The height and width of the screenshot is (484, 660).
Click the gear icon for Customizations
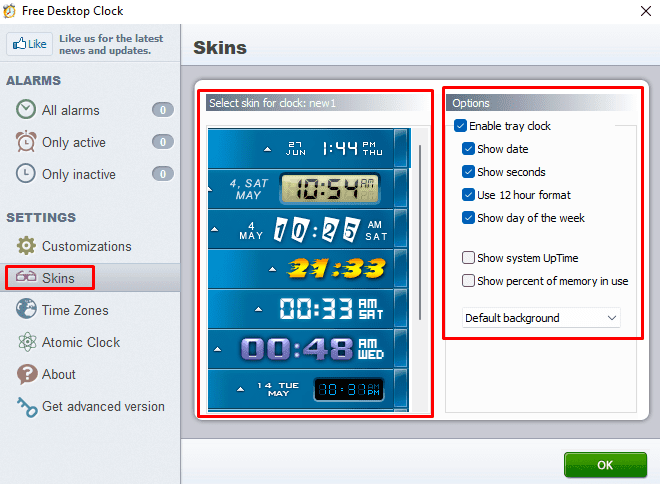26,245
